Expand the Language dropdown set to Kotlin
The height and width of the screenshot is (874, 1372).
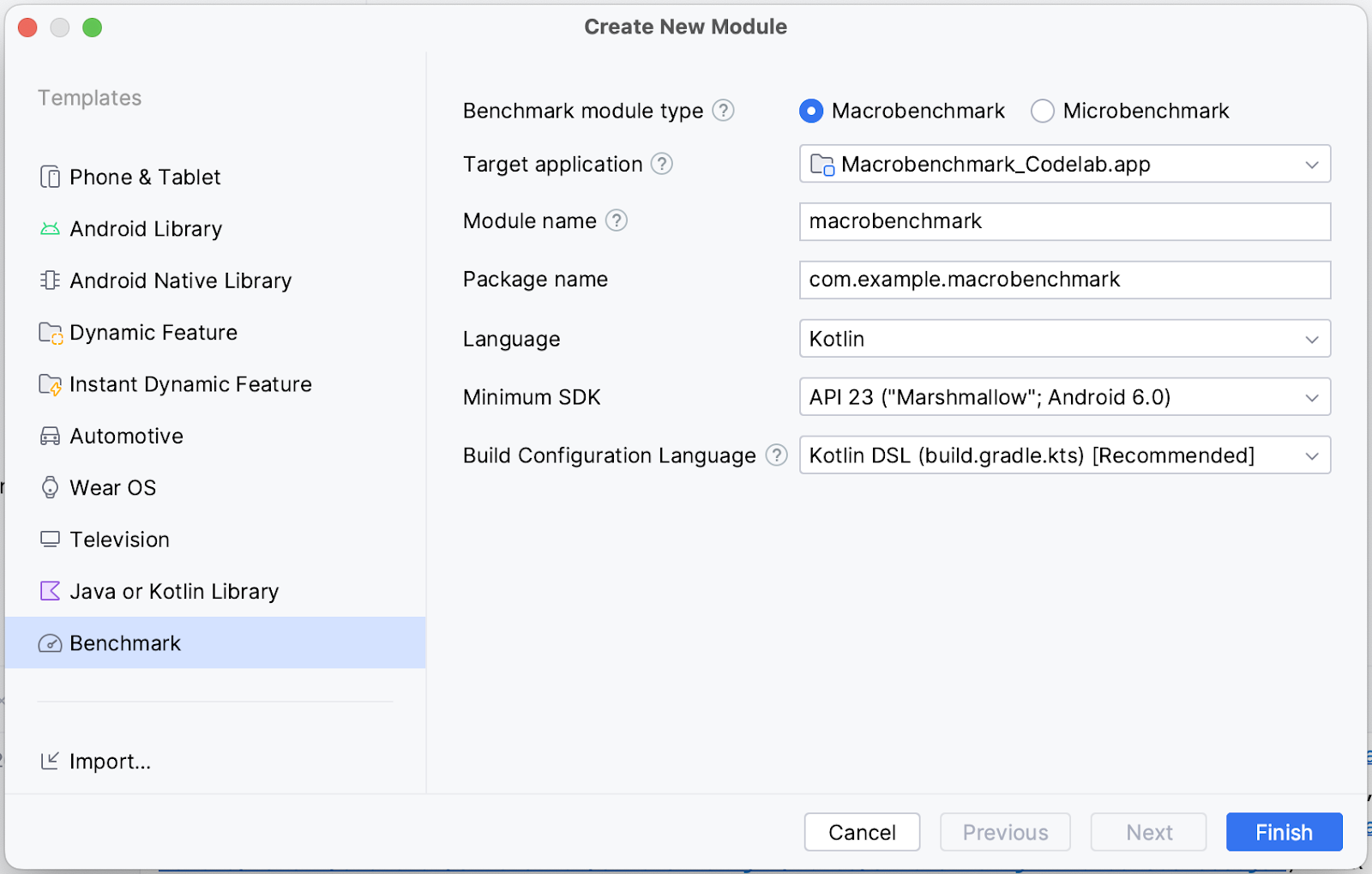tap(1064, 339)
